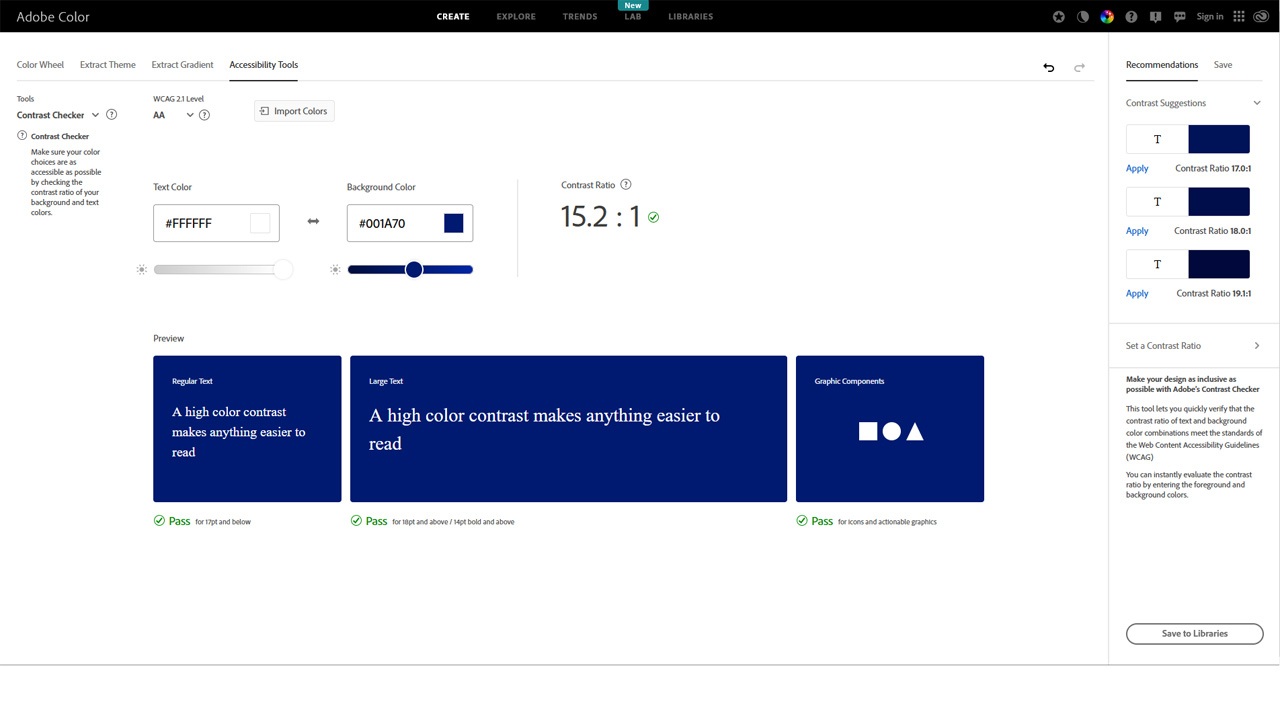The height and width of the screenshot is (720, 1280).
Task: Click the background color brightness slider handle
Action: (414, 269)
